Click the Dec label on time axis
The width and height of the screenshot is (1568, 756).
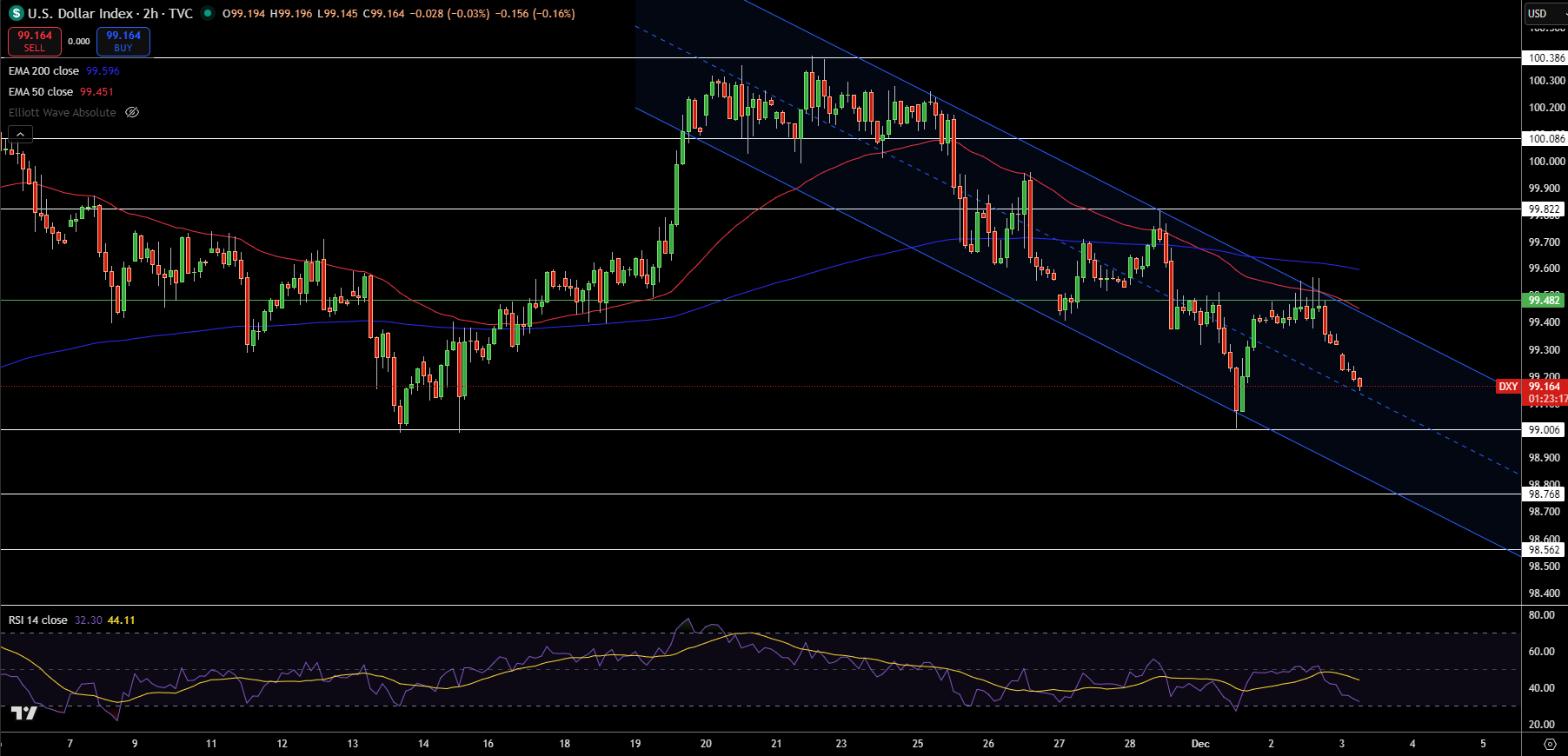point(1200,744)
